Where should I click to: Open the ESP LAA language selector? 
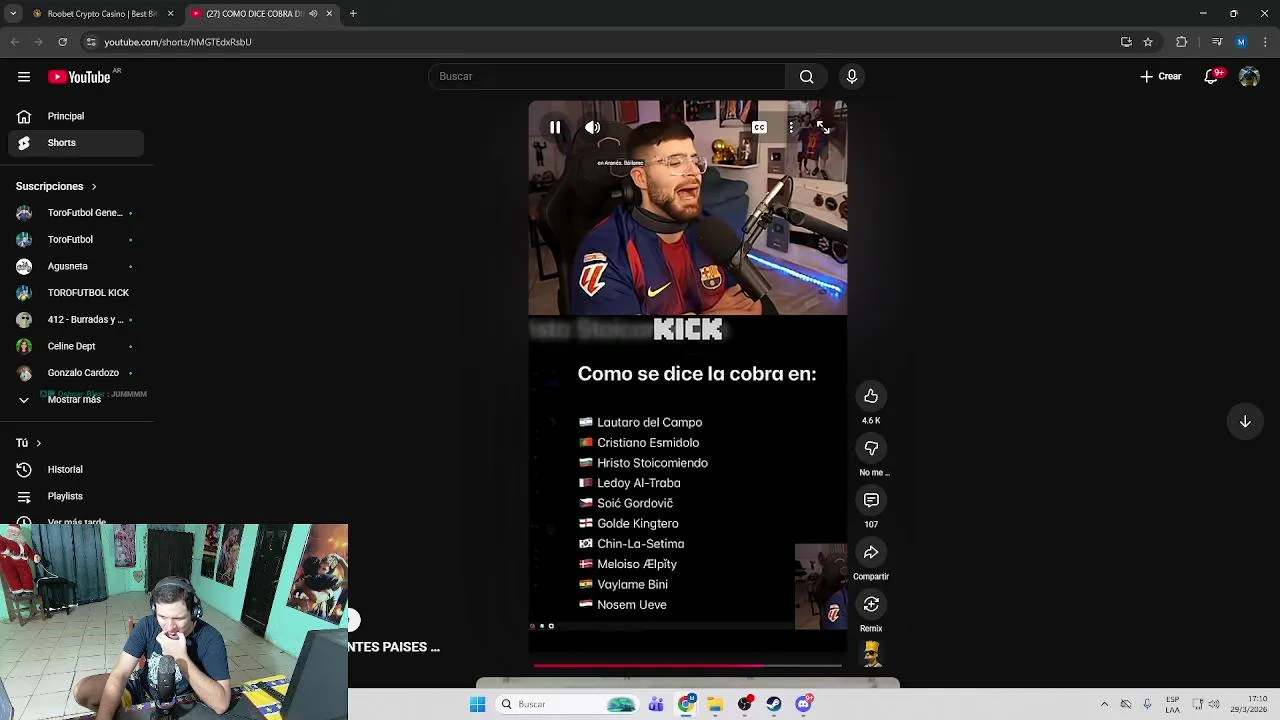(1172, 704)
